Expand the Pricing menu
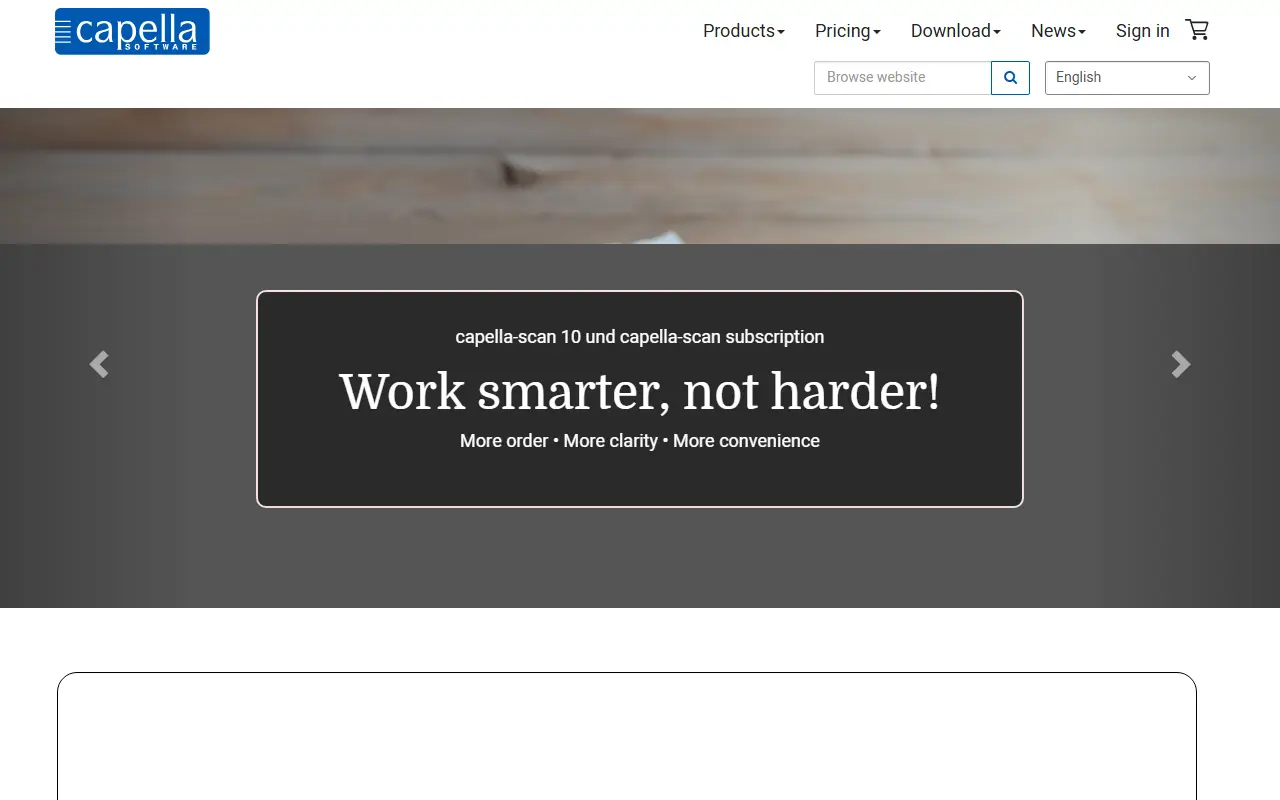Viewport: 1280px width, 800px height. [x=848, y=31]
